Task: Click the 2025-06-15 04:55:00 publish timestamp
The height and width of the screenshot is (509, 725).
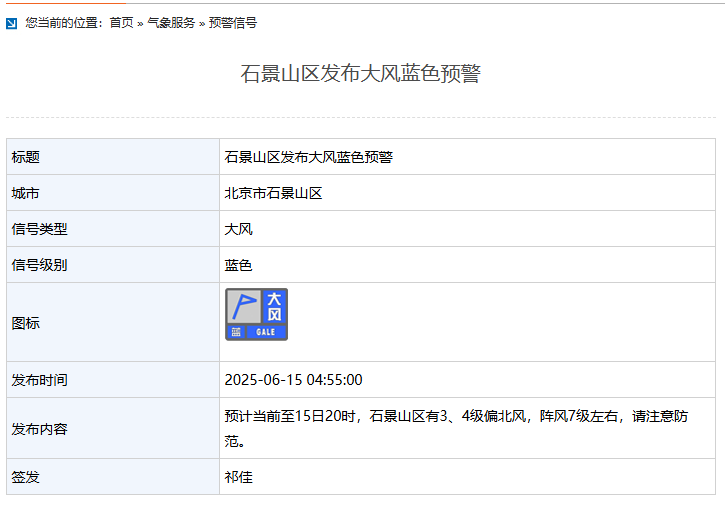Action: [293, 380]
